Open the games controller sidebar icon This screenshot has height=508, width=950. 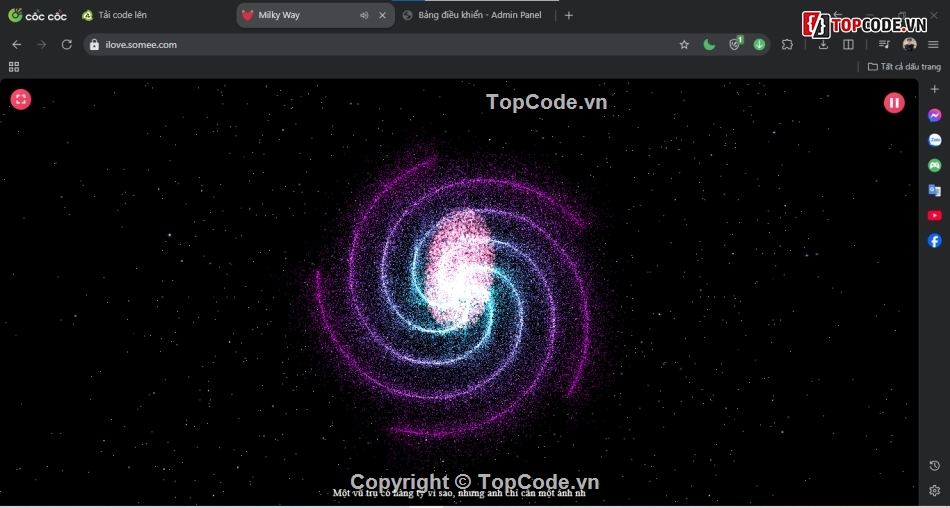tap(934, 165)
